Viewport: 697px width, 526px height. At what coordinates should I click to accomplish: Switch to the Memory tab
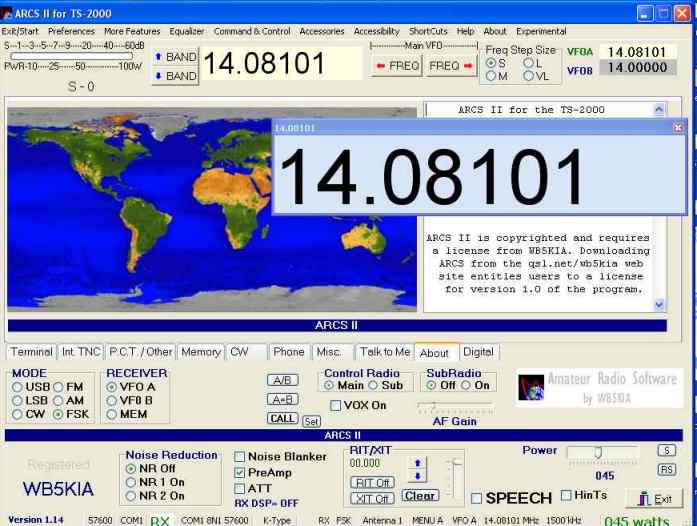(x=201, y=352)
